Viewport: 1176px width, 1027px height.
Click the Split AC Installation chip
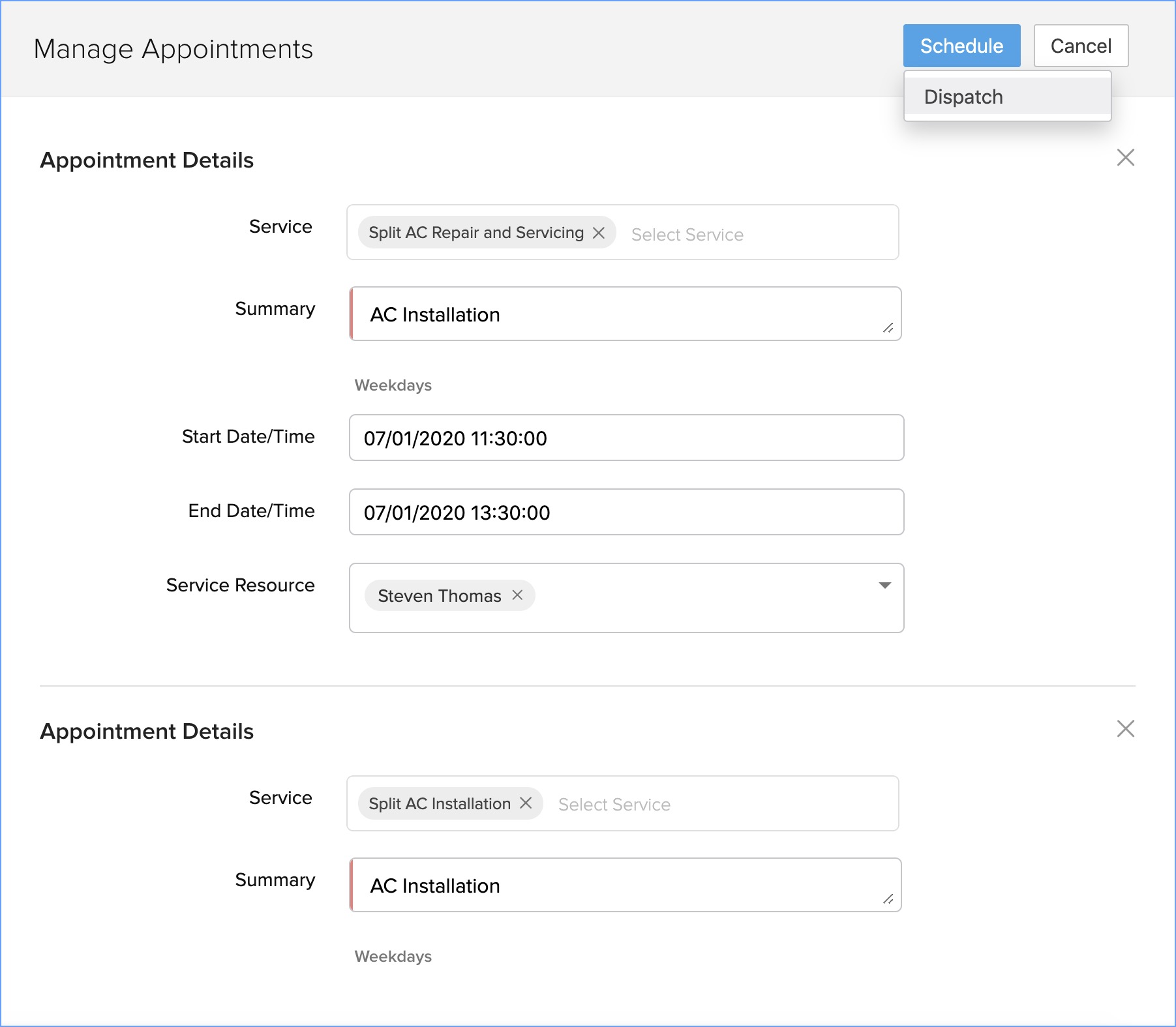tap(439, 804)
